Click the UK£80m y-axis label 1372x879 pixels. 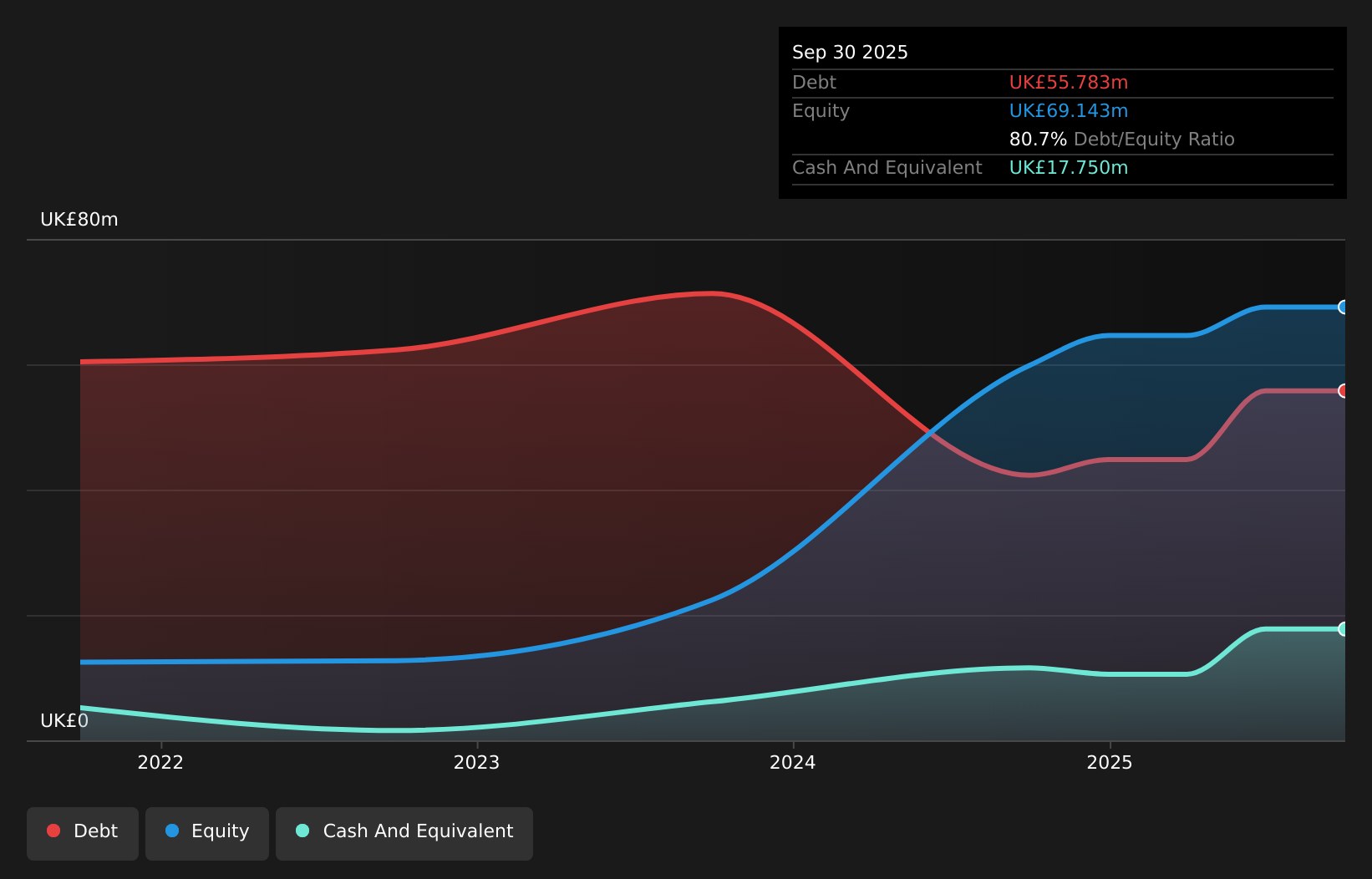point(79,220)
